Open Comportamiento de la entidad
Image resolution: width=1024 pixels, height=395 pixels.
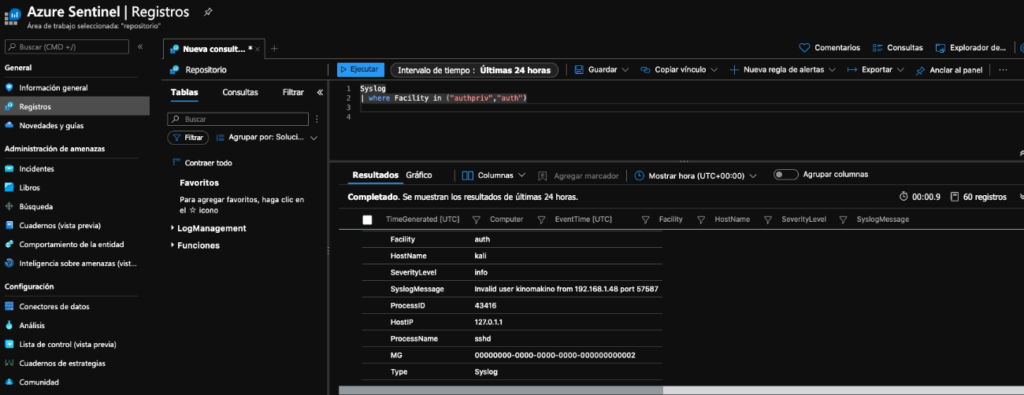point(71,244)
